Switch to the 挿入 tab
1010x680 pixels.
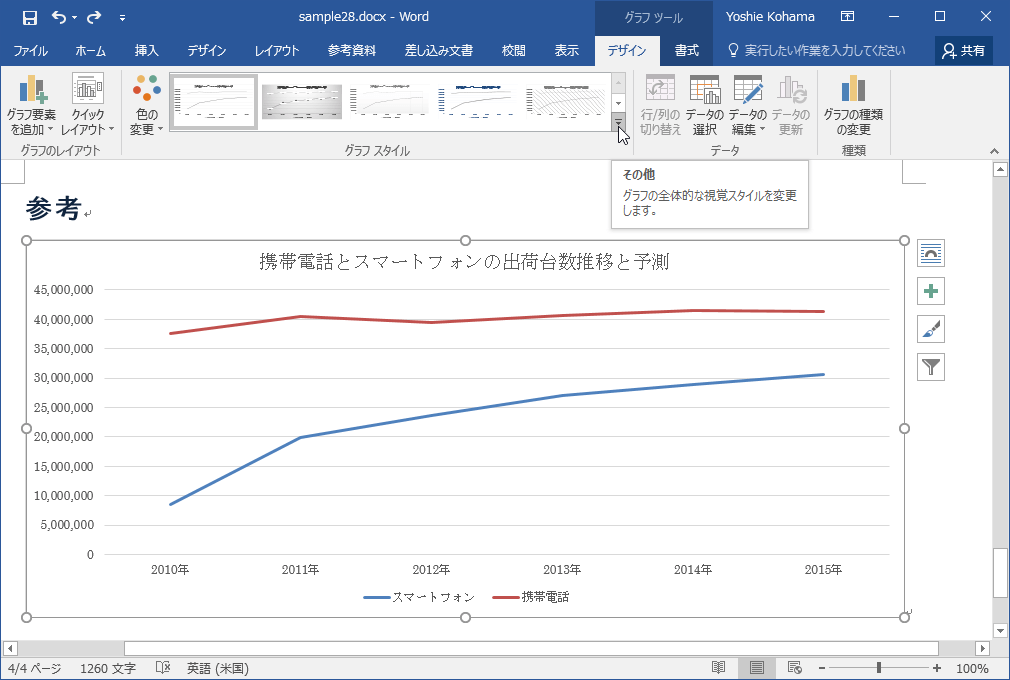click(x=146, y=50)
